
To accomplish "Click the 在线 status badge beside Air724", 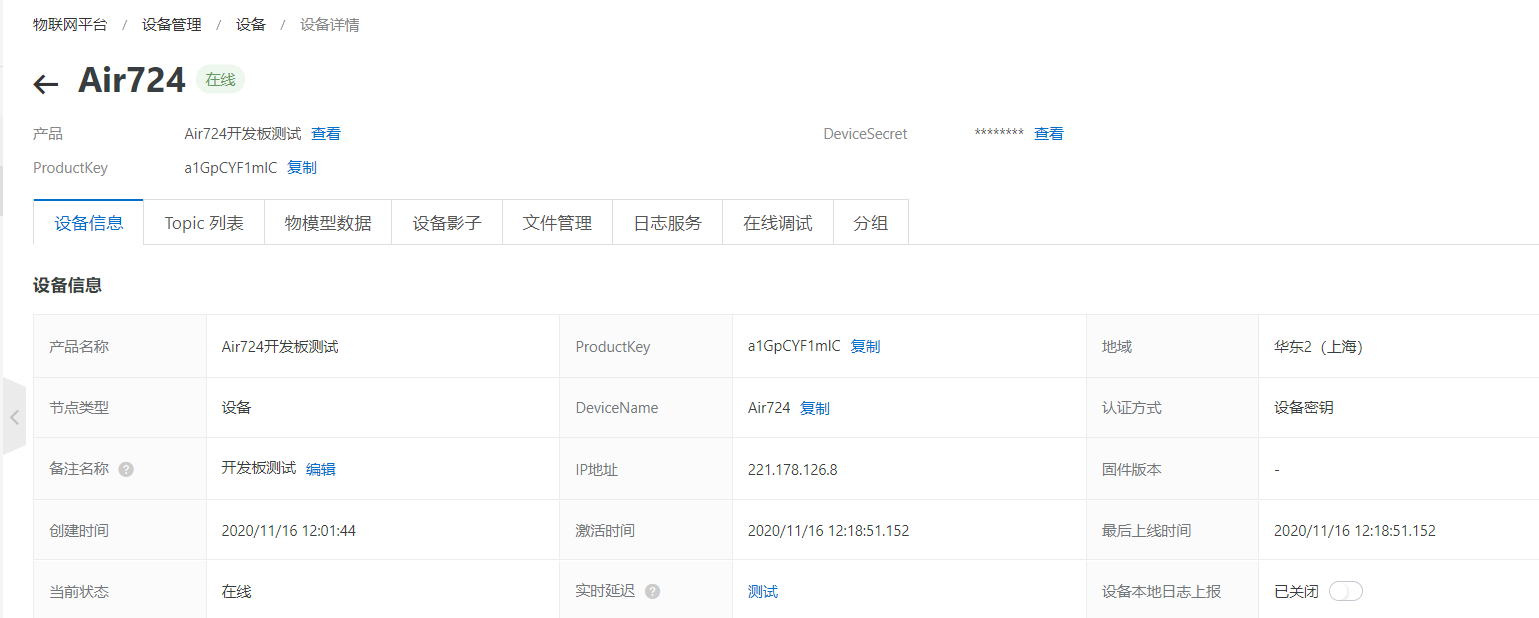I will tap(220, 80).
